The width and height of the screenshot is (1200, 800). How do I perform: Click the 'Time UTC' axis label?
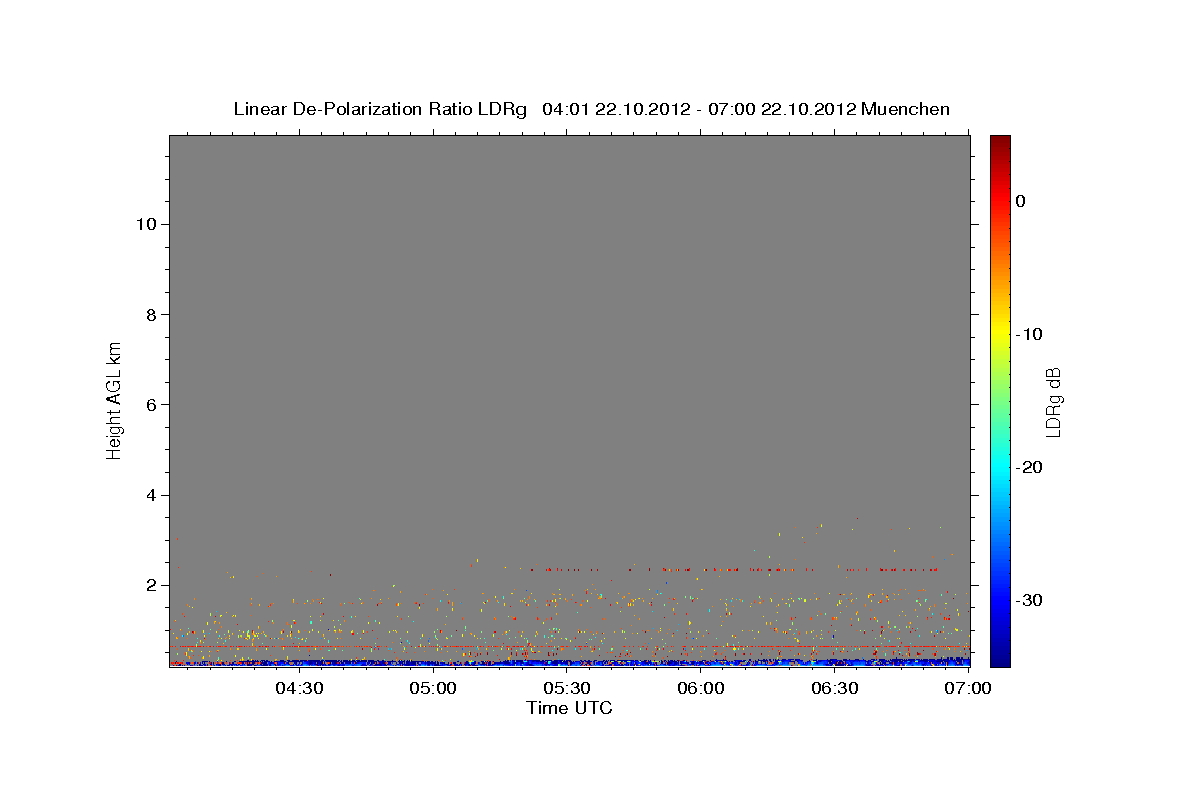(x=569, y=708)
